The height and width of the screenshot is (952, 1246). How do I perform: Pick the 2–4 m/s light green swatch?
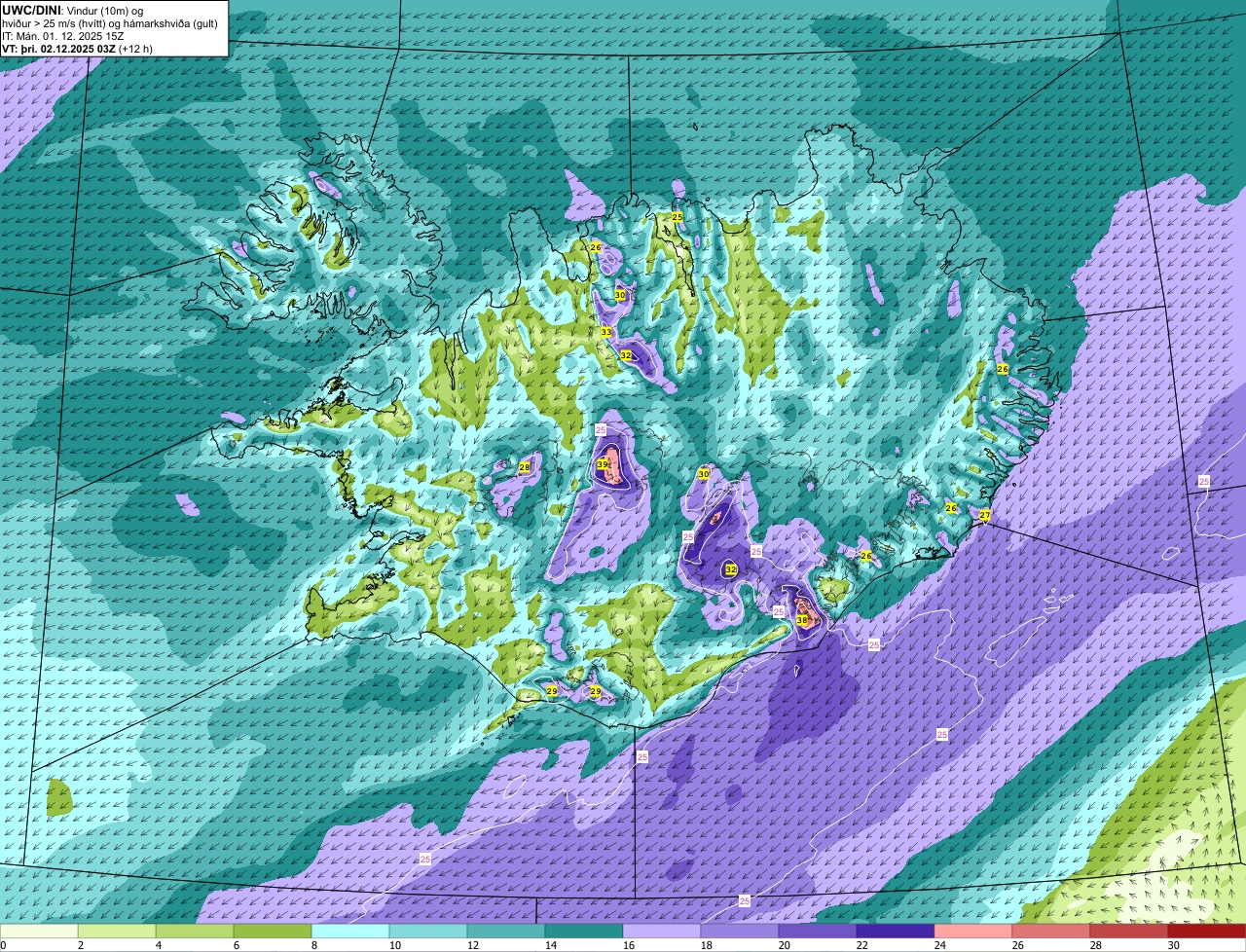117,932
